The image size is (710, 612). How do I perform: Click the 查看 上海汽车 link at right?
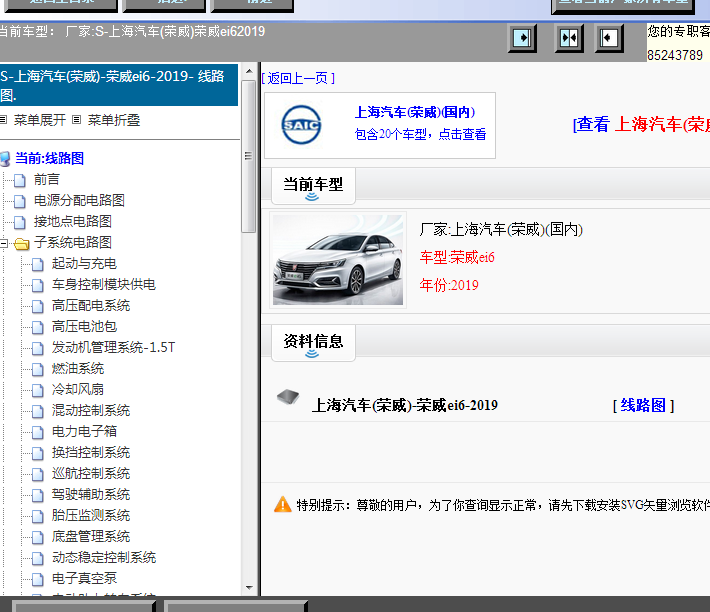(641, 124)
